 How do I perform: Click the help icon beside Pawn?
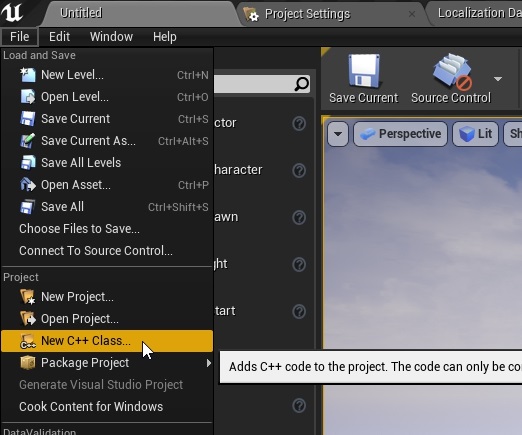pos(299,218)
